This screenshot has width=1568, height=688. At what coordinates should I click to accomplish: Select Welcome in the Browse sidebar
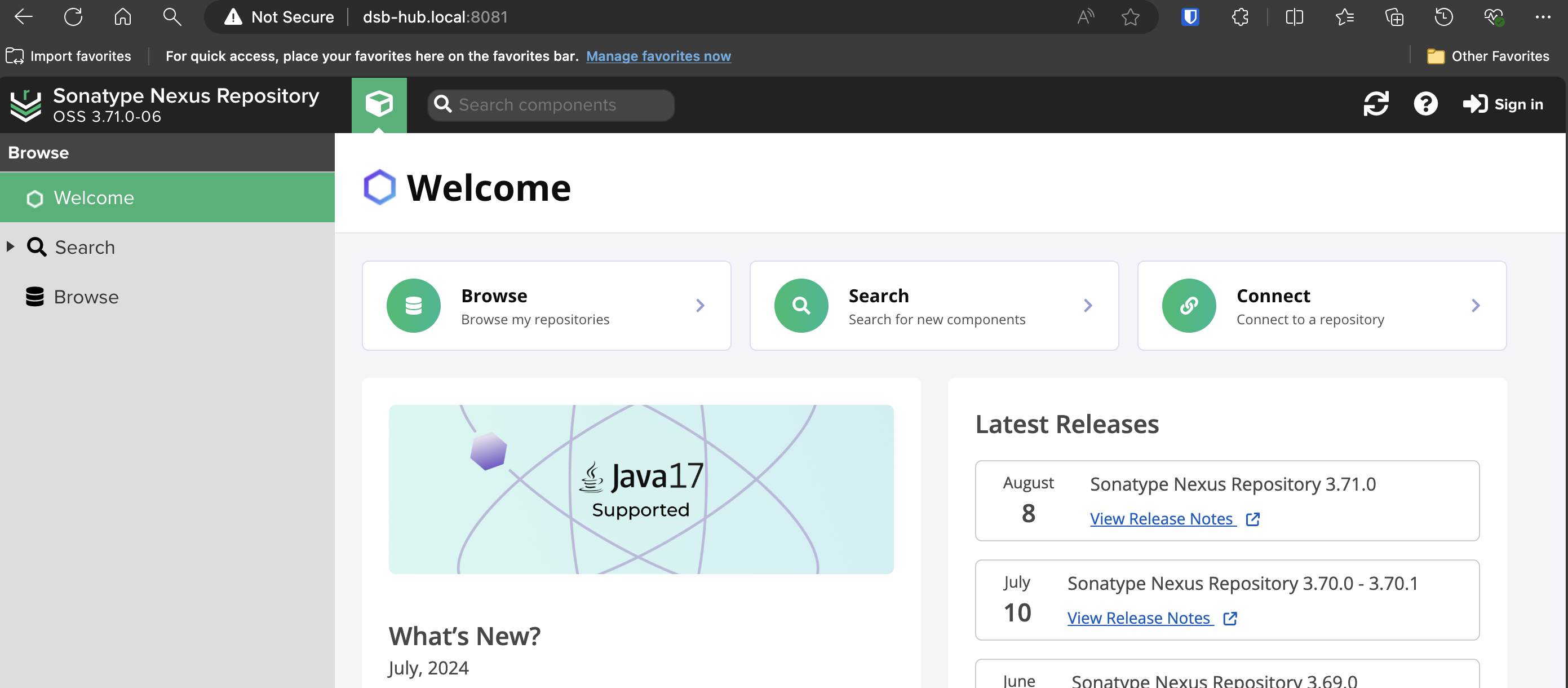point(94,198)
